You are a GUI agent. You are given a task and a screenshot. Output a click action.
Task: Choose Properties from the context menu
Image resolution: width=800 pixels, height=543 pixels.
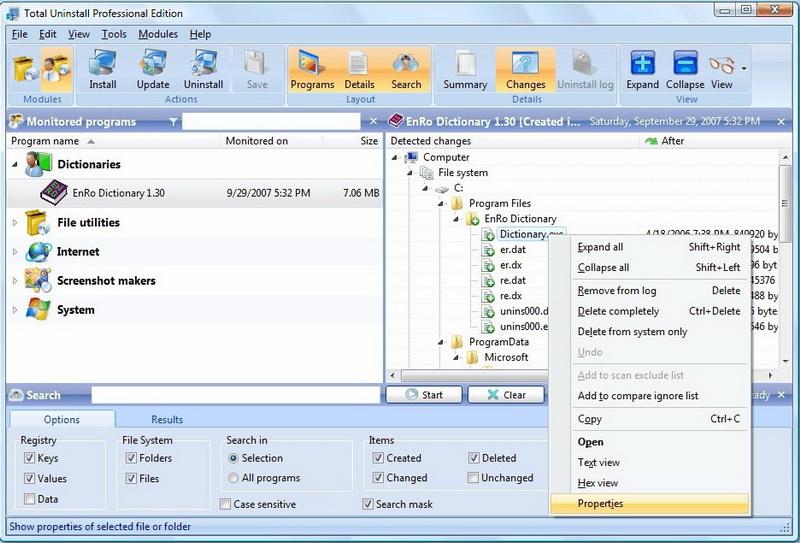pos(600,504)
